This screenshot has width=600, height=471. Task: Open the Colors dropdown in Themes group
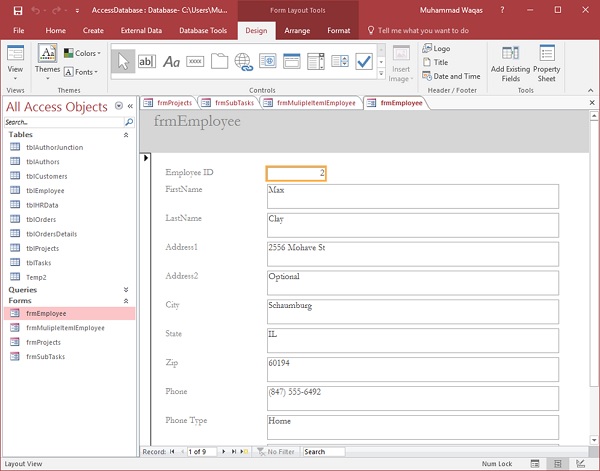[83, 54]
